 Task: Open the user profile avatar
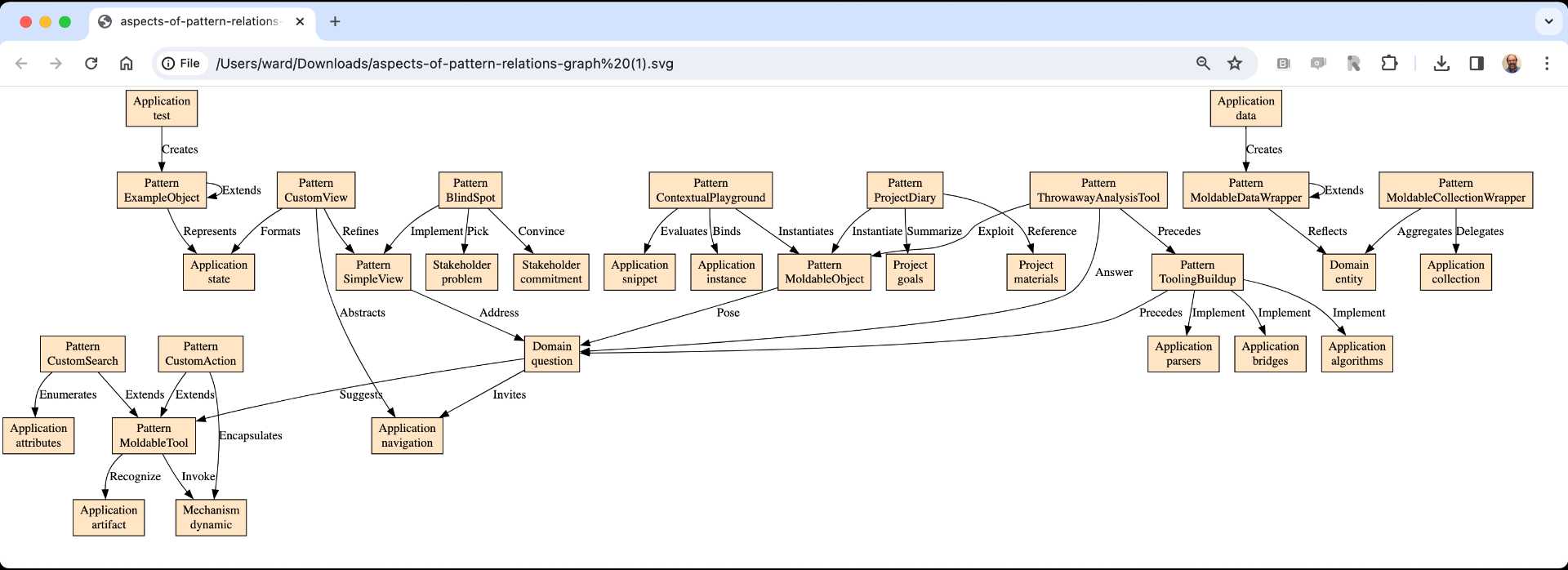[1512, 63]
